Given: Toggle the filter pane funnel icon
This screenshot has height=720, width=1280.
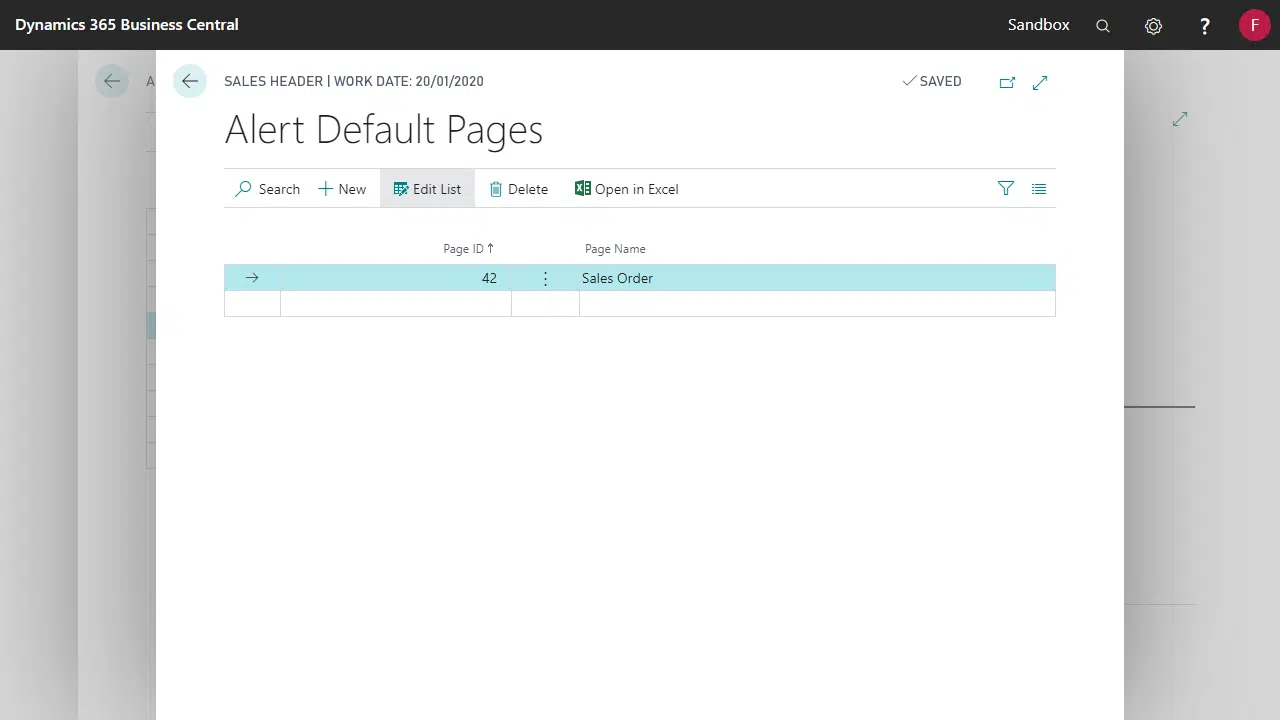Looking at the screenshot, I should click(1006, 189).
